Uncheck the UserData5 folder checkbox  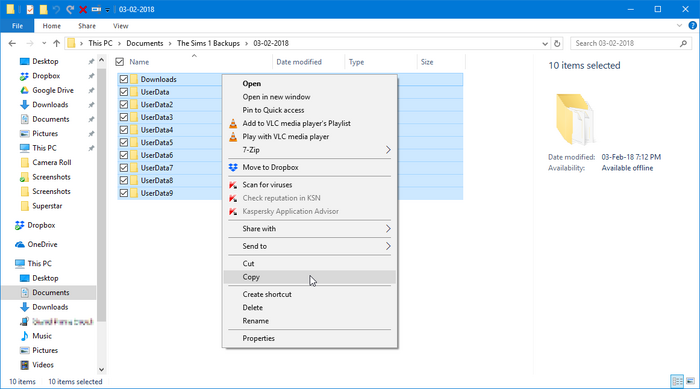(124, 142)
